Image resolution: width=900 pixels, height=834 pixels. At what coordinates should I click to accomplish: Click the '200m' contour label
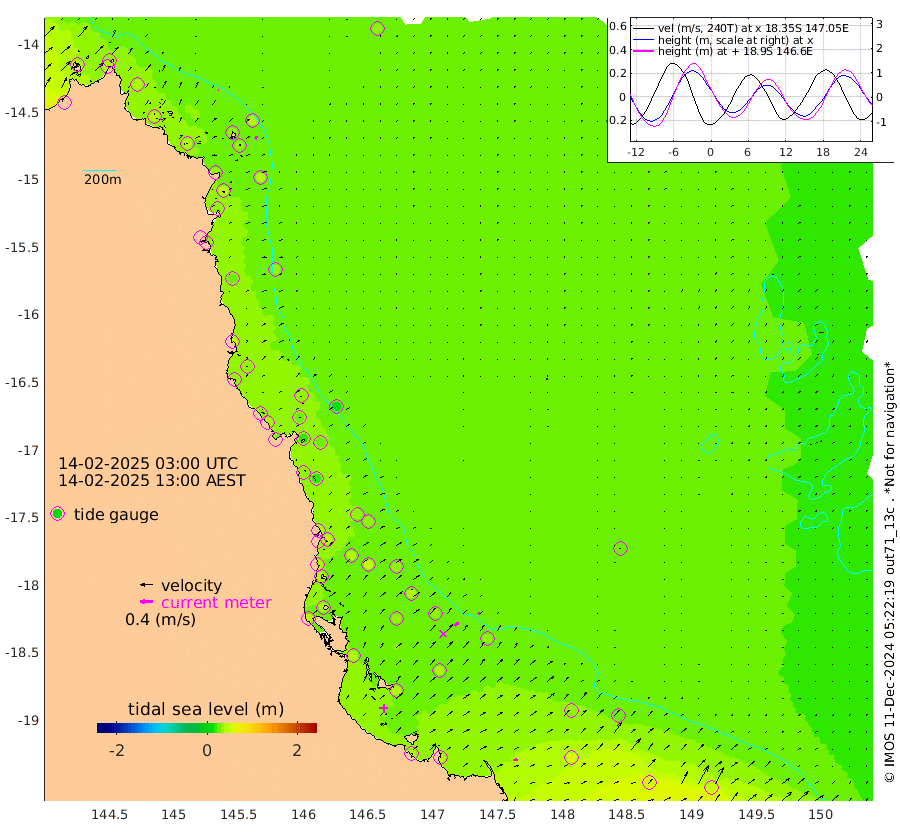(x=103, y=179)
